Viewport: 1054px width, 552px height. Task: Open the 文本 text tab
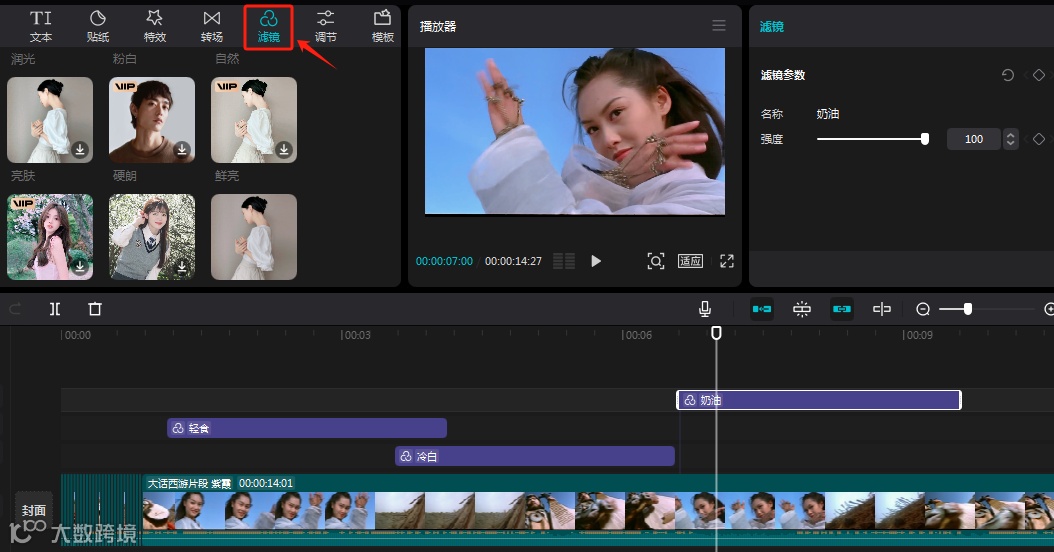tap(40, 27)
